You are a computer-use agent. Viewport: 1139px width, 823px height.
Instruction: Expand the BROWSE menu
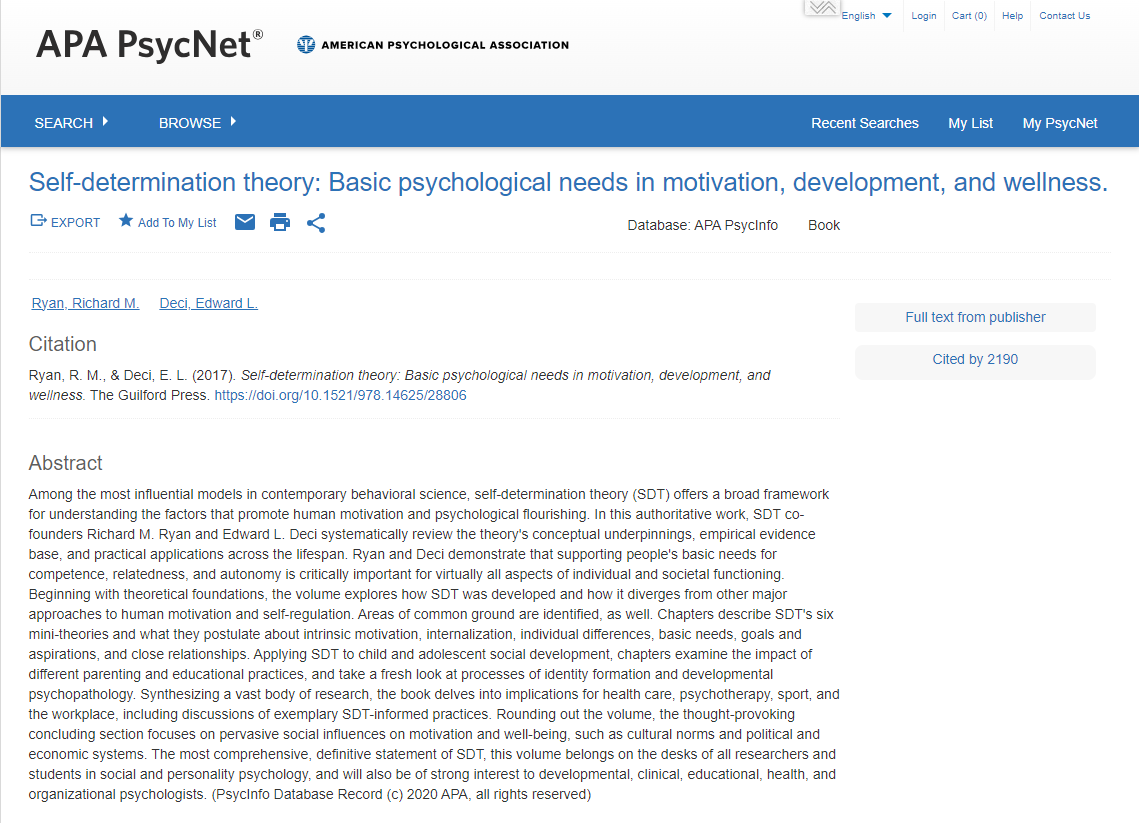click(197, 123)
